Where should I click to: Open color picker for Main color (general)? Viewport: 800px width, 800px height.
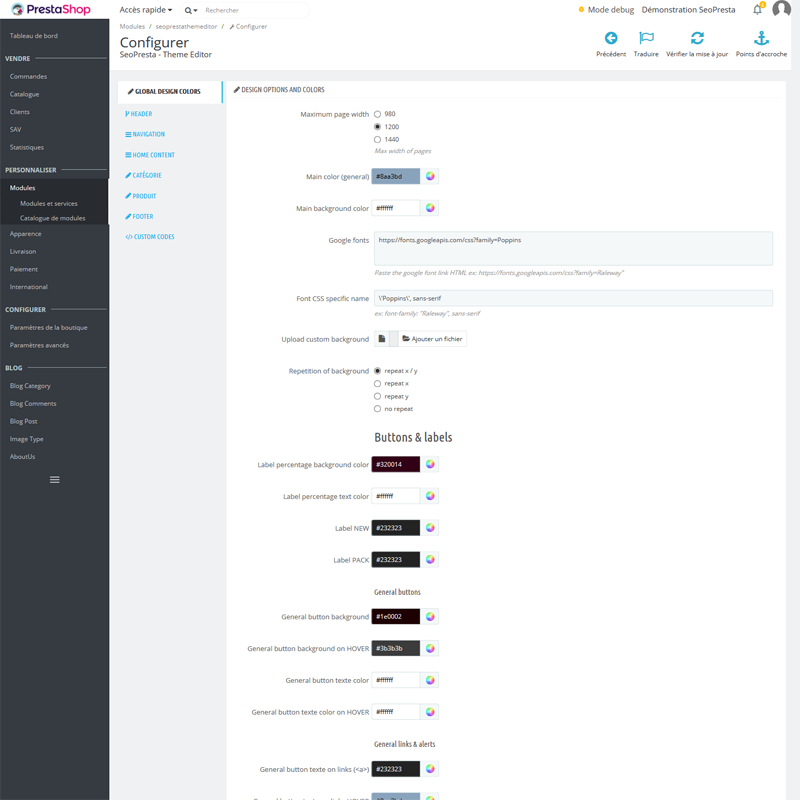coord(430,176)
